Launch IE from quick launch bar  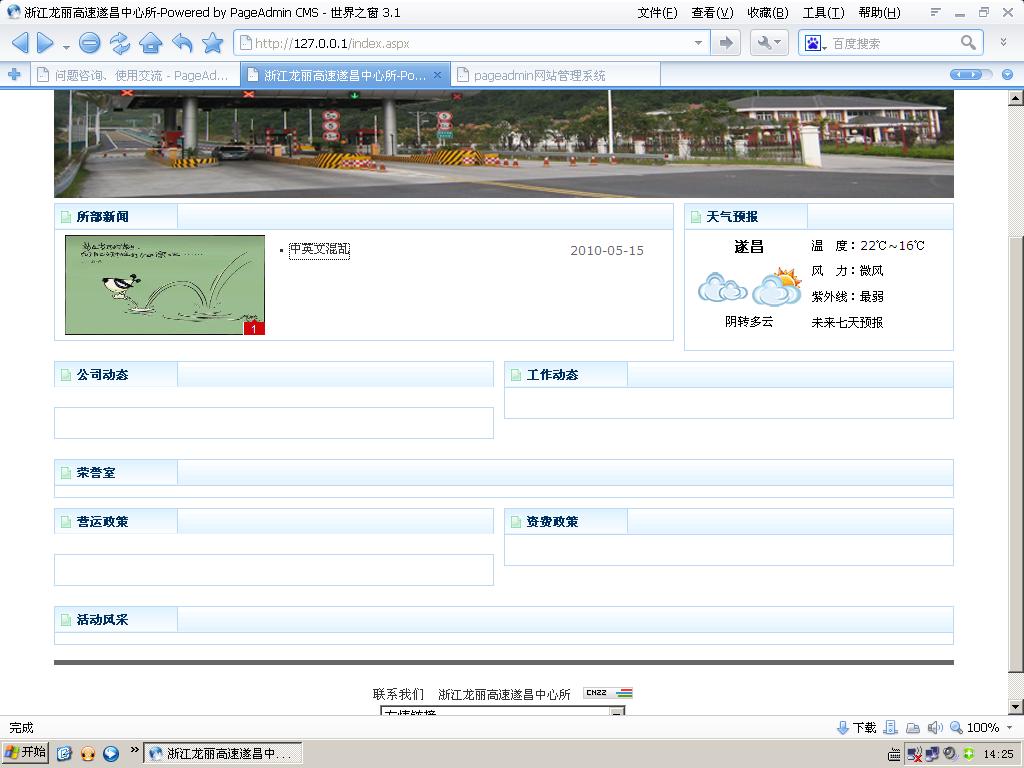pyautogui.click(x=64, y=754)
